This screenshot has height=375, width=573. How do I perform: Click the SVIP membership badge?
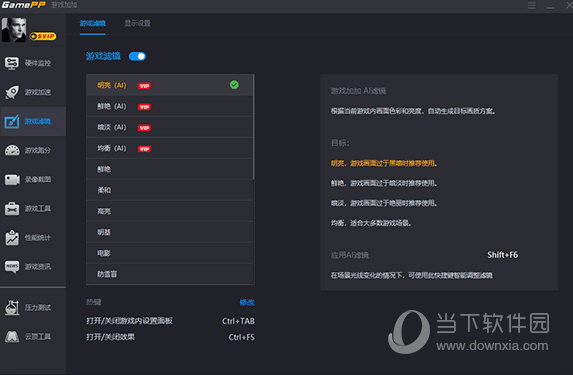click(x=43, y=36)
